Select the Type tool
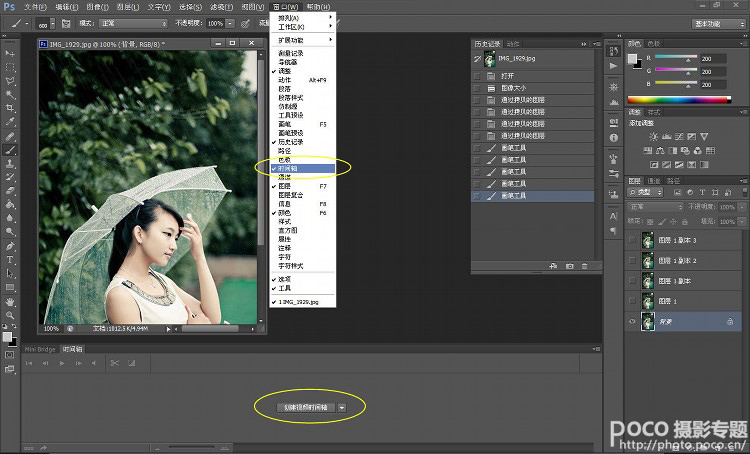This screenshot has height=454, width=750. click(x=10, y=260)
